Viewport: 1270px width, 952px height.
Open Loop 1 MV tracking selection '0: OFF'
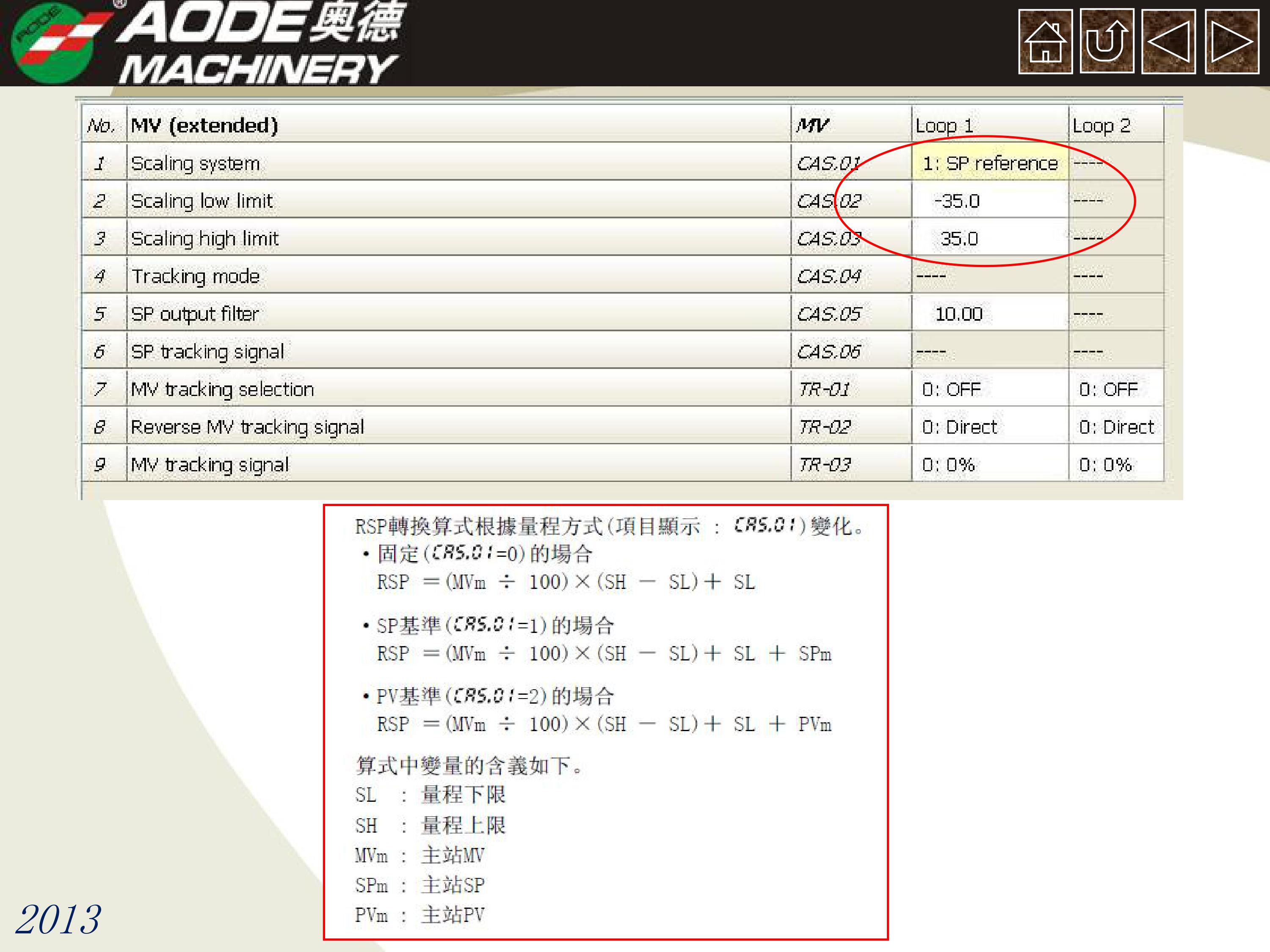tap(990, 389)
